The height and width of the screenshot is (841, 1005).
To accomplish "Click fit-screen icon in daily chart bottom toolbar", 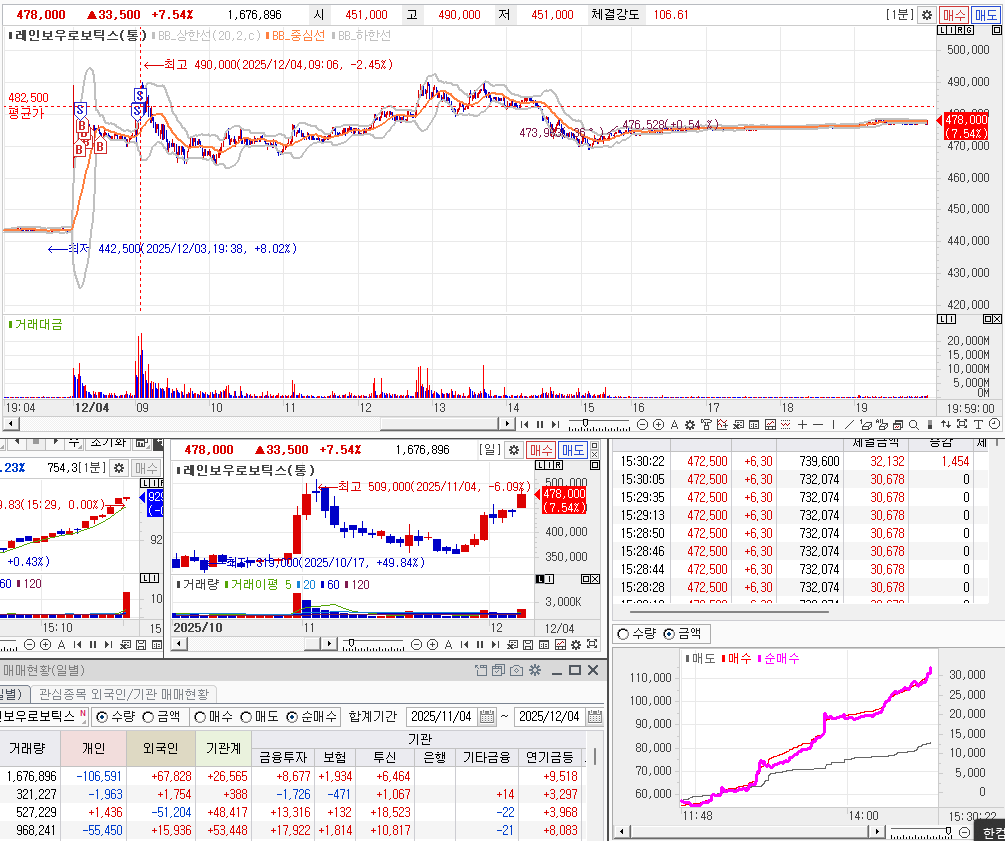I will pos(592,645).
